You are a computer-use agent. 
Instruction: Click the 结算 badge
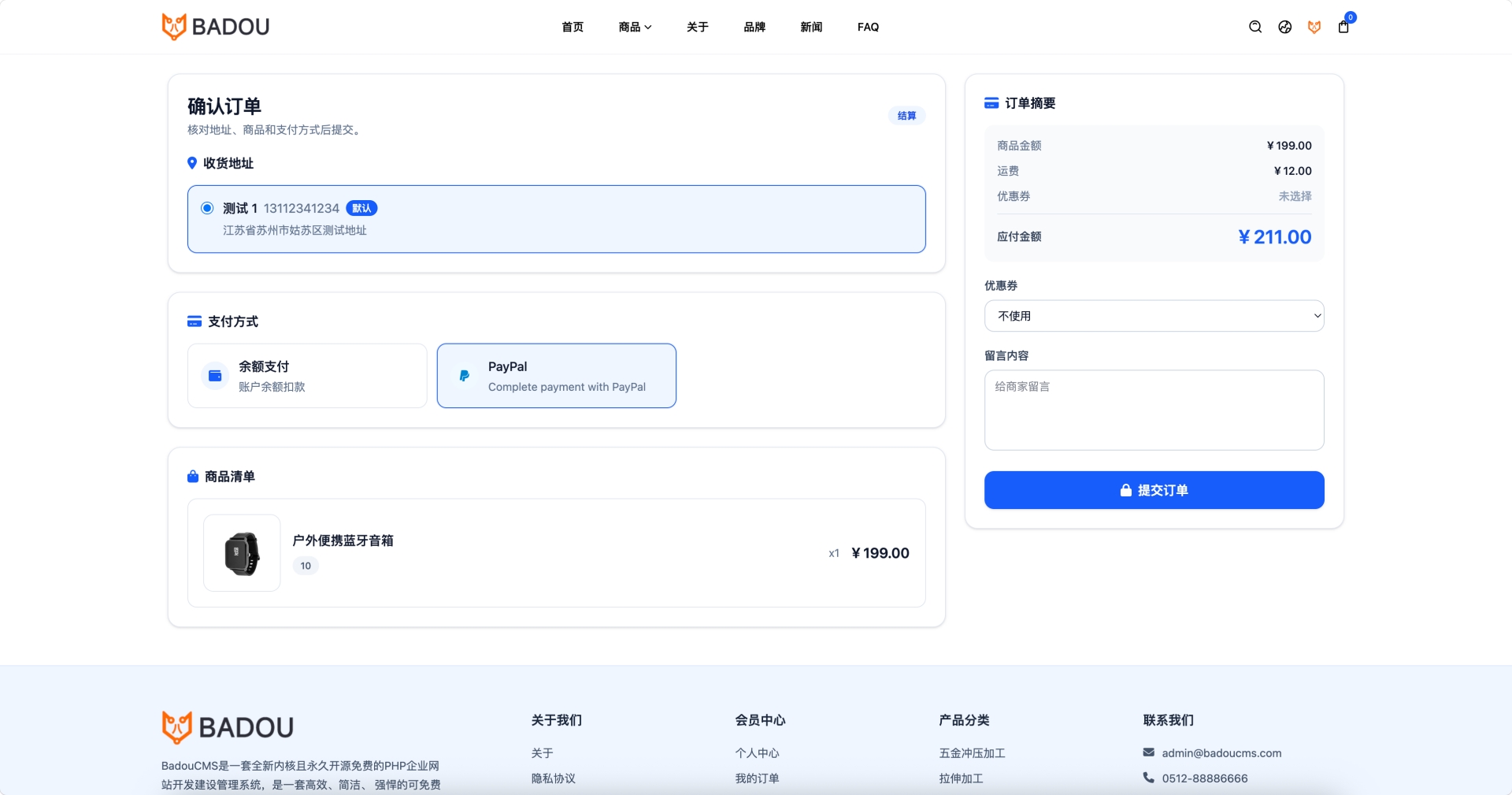907,116
